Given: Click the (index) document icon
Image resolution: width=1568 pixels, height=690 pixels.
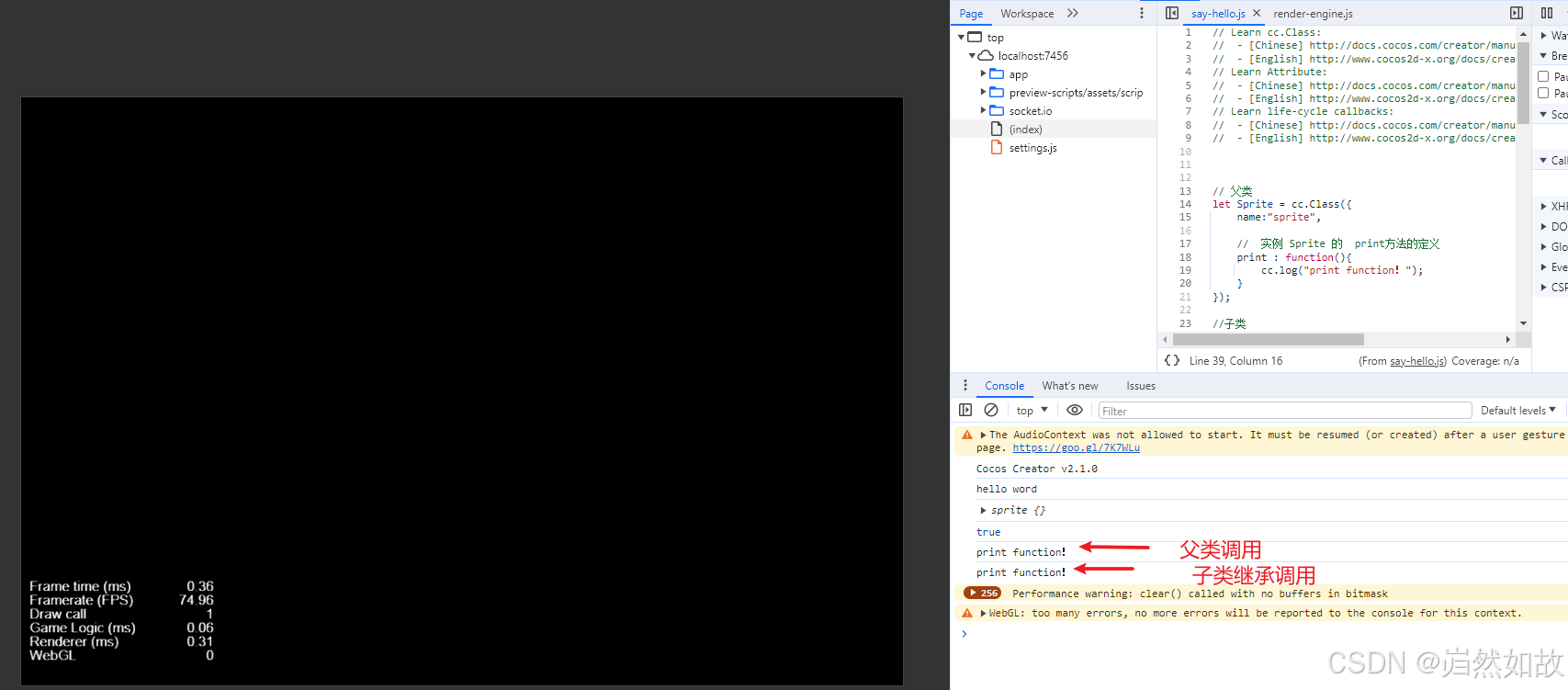Looking at the screenshot, I should pos(997,129).
